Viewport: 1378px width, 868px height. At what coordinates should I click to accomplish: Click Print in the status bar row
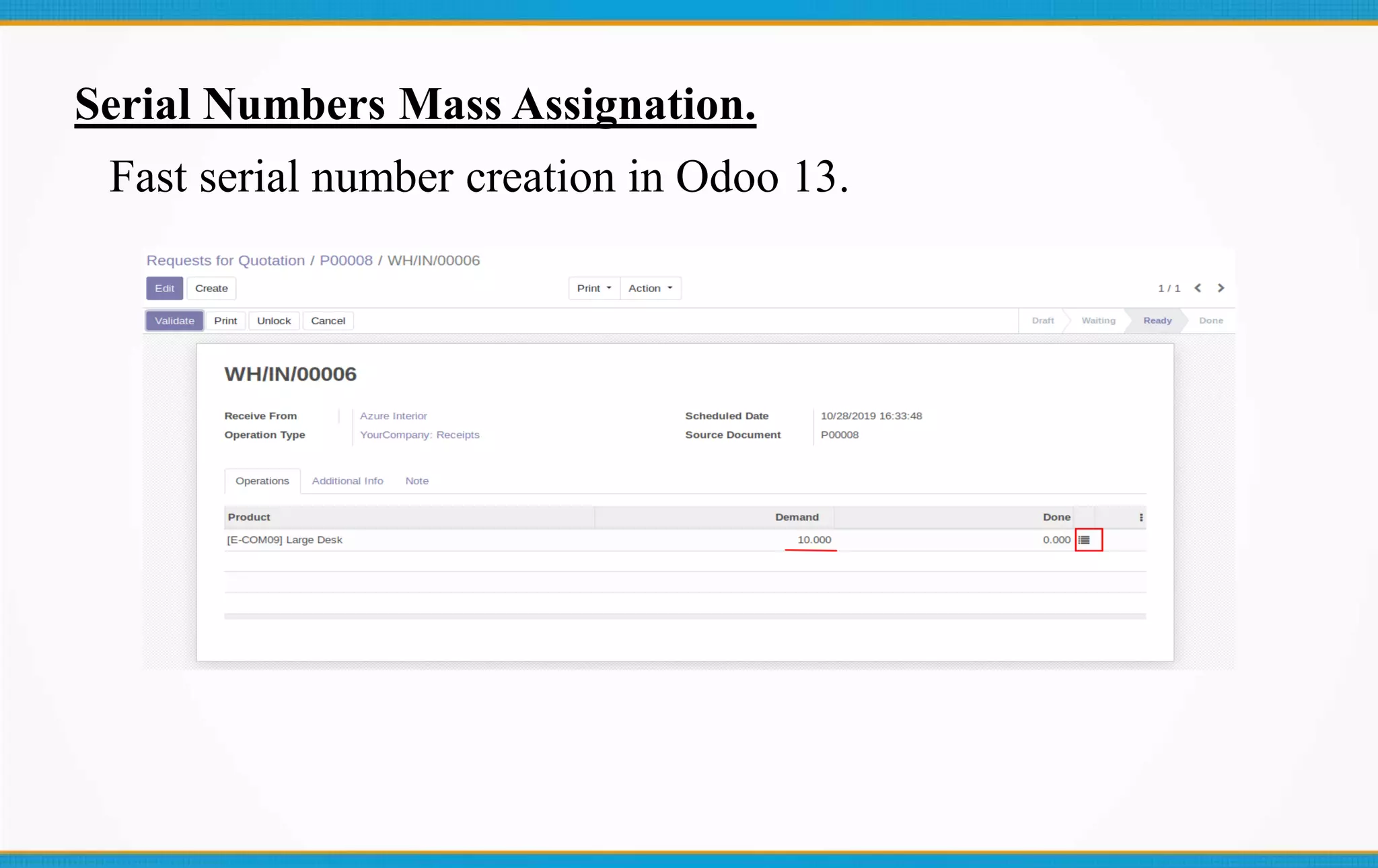pos(225,321)
